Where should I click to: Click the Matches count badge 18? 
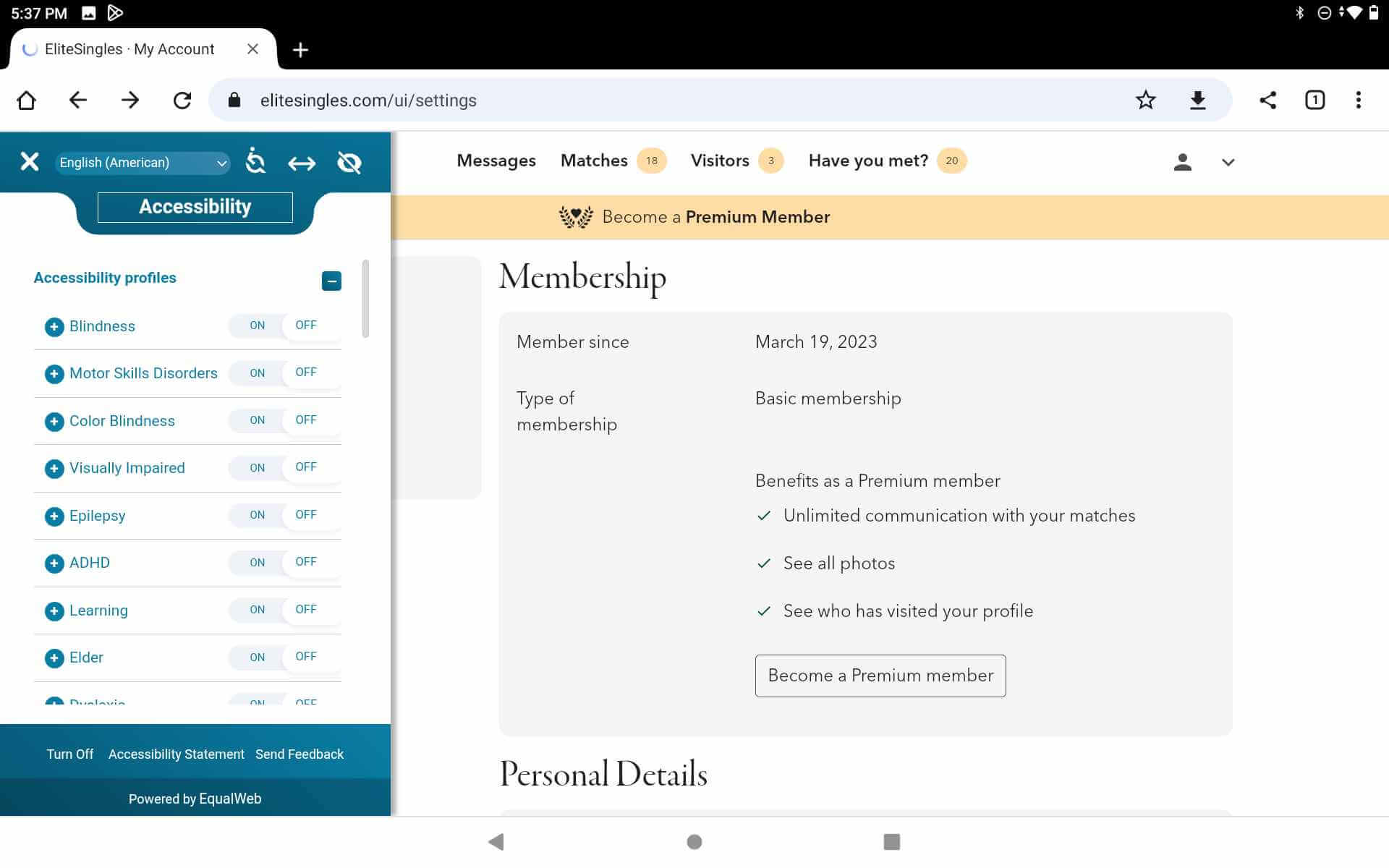coord(652,161)
